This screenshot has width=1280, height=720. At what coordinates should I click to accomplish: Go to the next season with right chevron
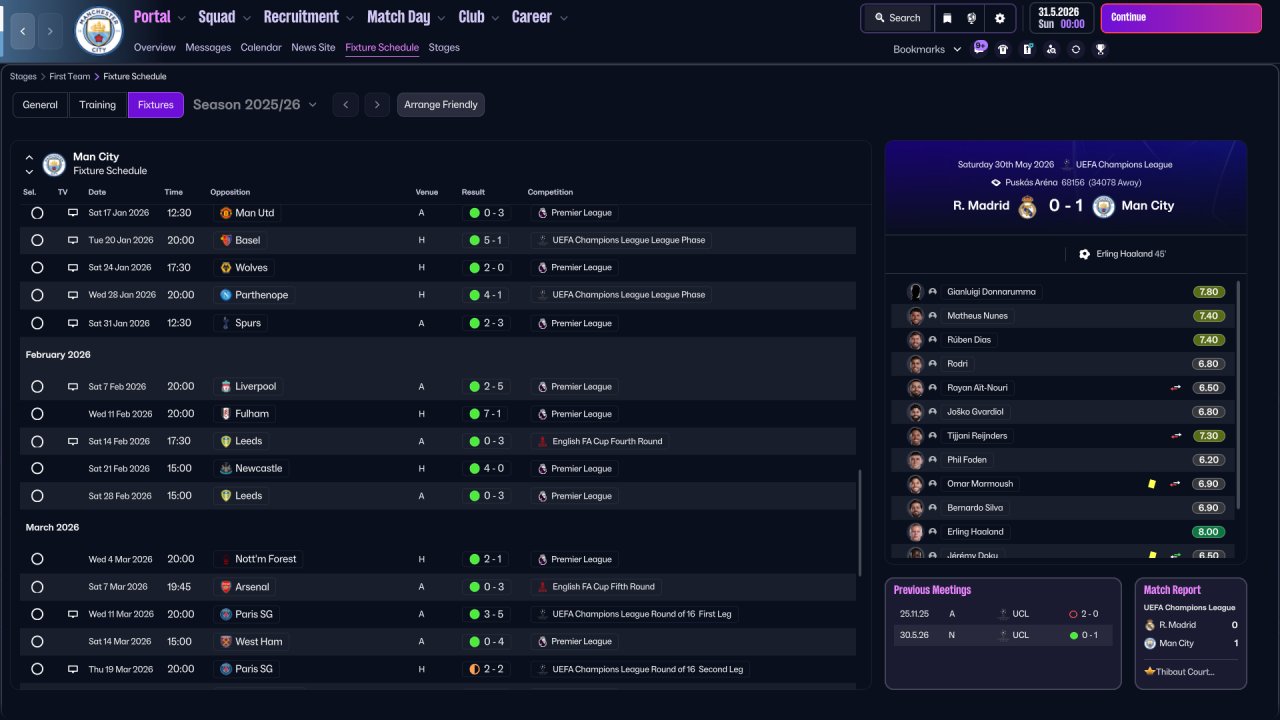click(x=376, y=105)
